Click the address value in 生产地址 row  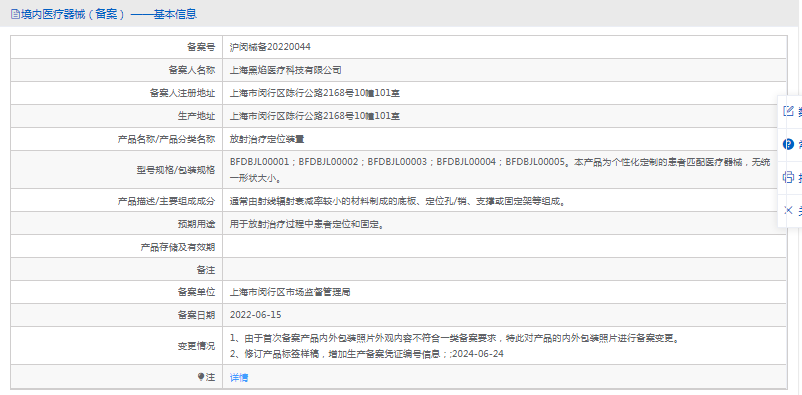click(315, 116)
